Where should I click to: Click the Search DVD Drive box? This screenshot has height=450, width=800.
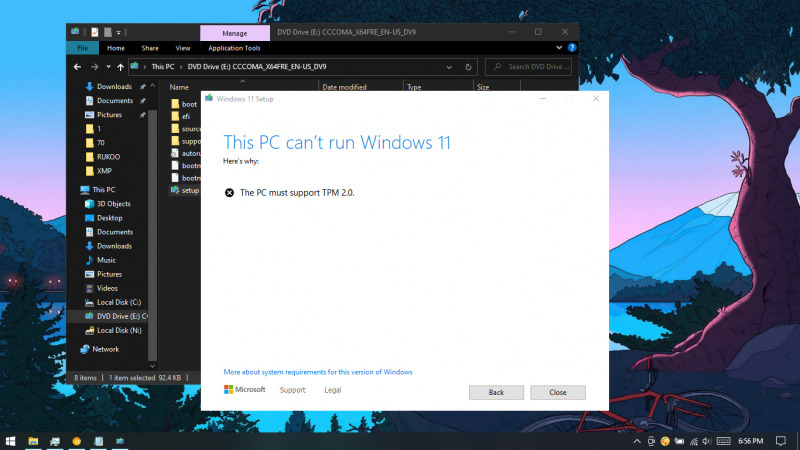click(x=528, y=67)
